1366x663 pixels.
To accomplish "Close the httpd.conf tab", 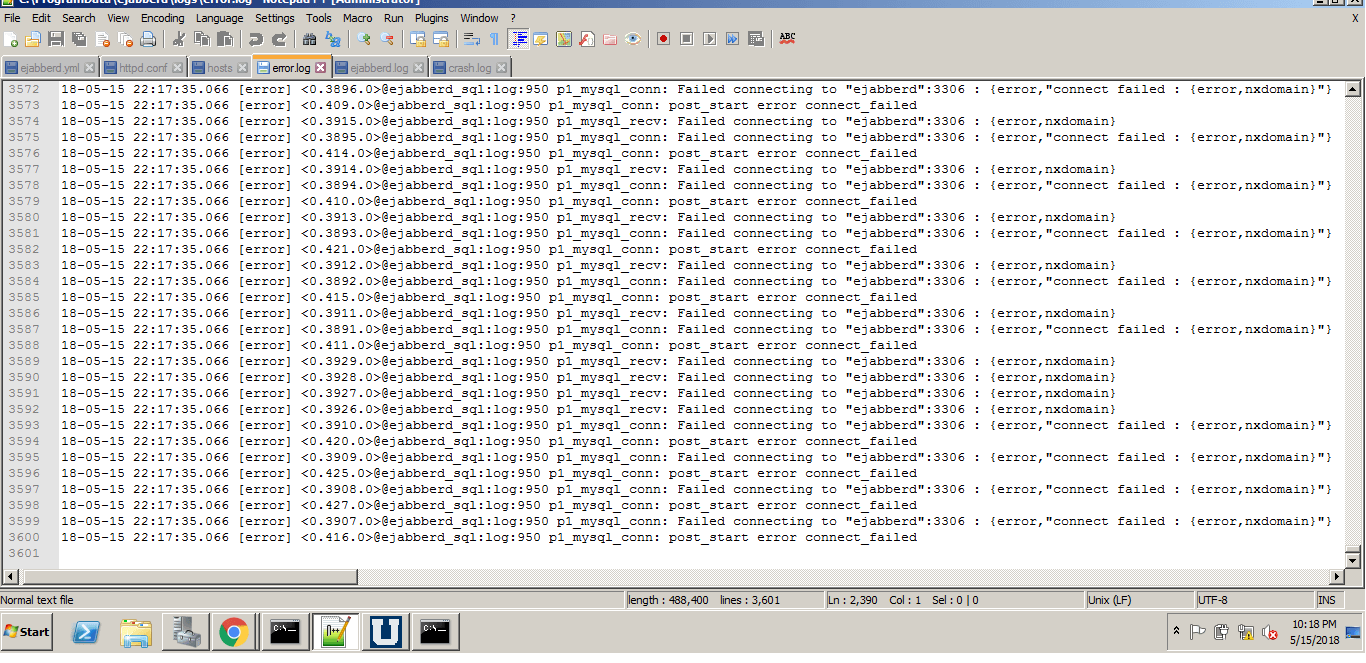I will [177, 68].
